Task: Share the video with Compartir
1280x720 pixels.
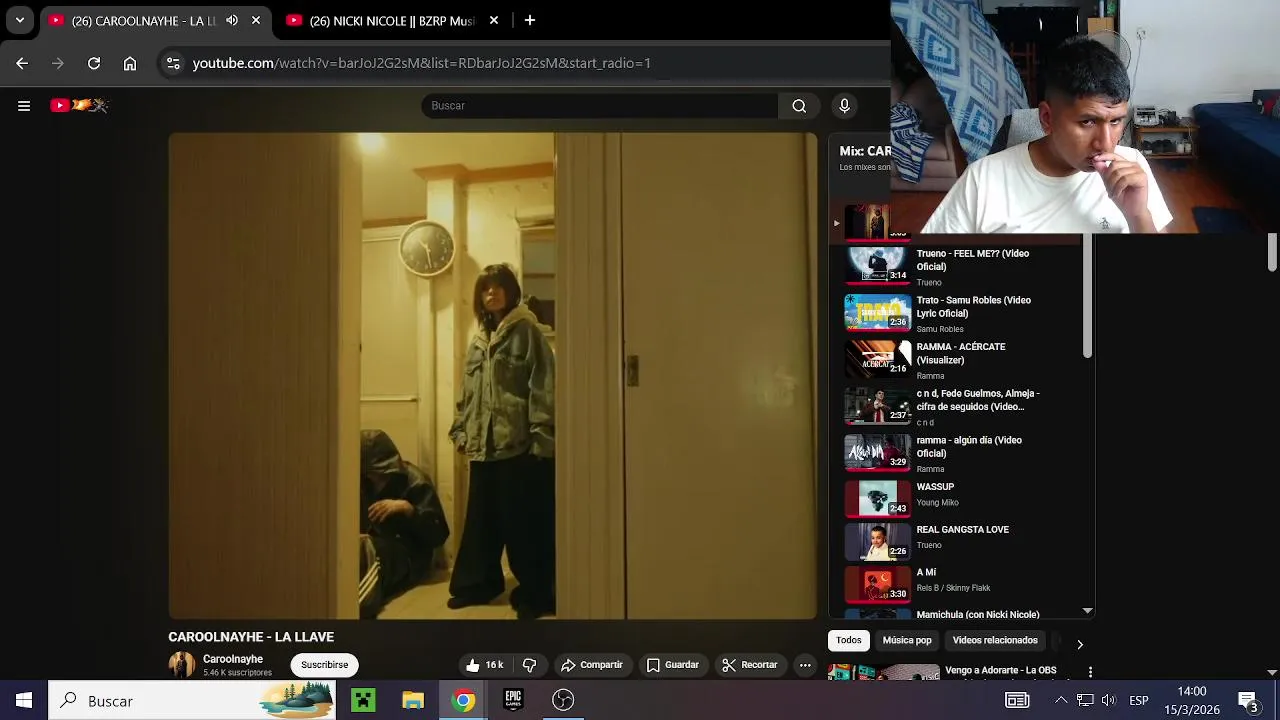Action: (591, 665)
